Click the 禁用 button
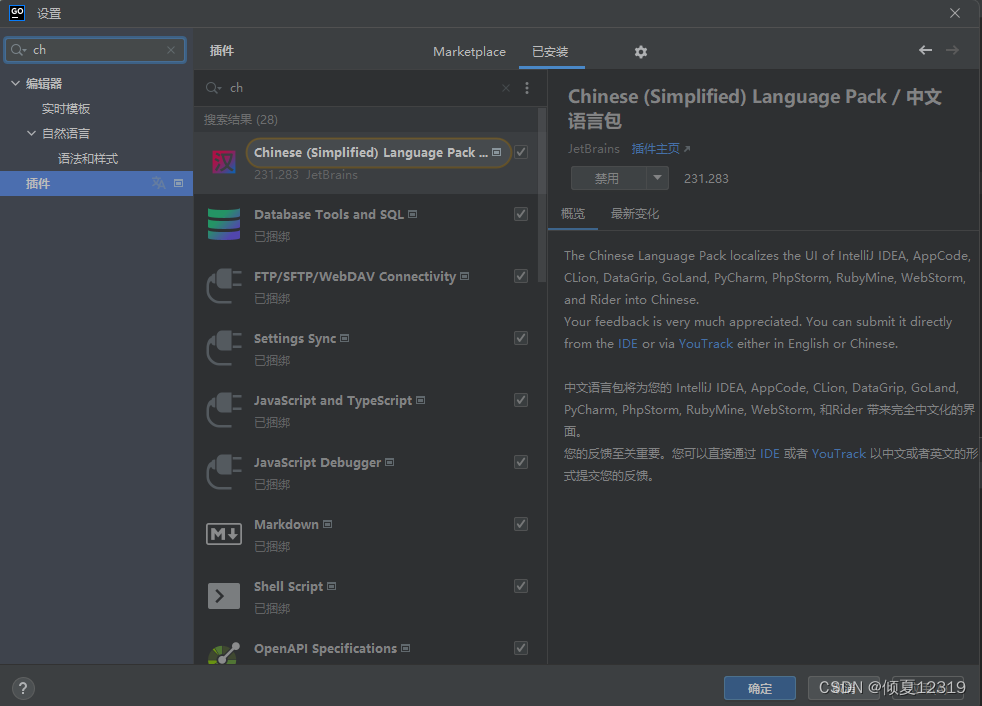 [x=608, y=178]
